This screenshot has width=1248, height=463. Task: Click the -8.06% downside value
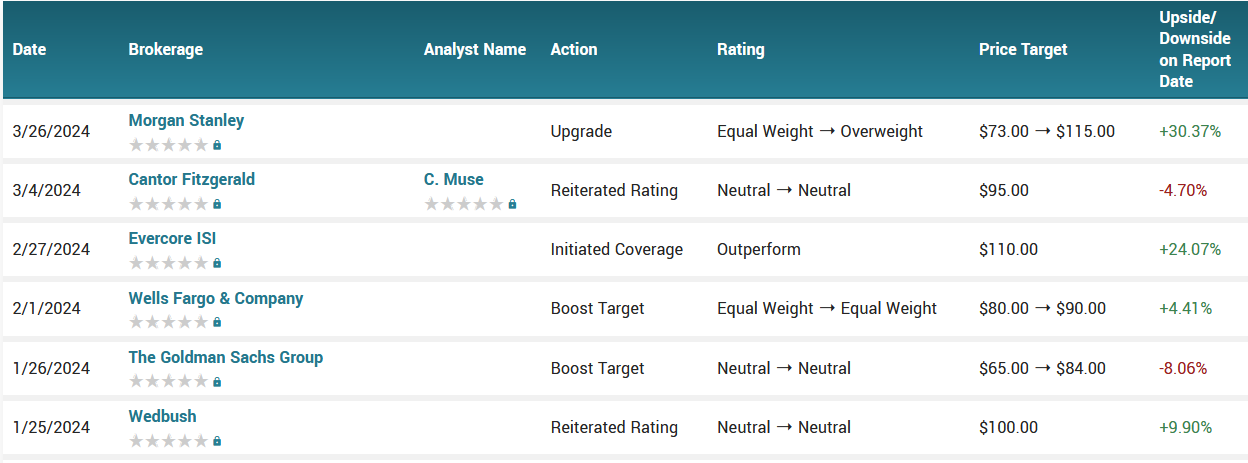click(x=1183, y=367)
